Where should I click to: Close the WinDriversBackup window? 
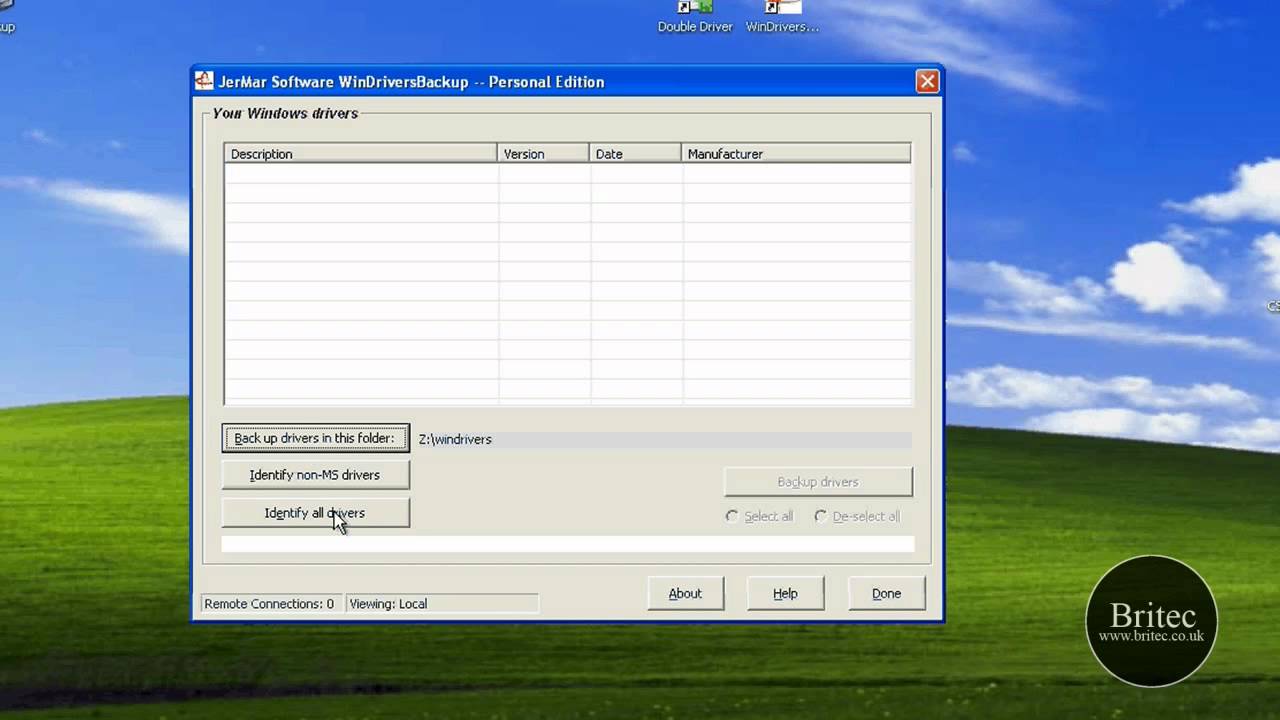coord(927,82)
